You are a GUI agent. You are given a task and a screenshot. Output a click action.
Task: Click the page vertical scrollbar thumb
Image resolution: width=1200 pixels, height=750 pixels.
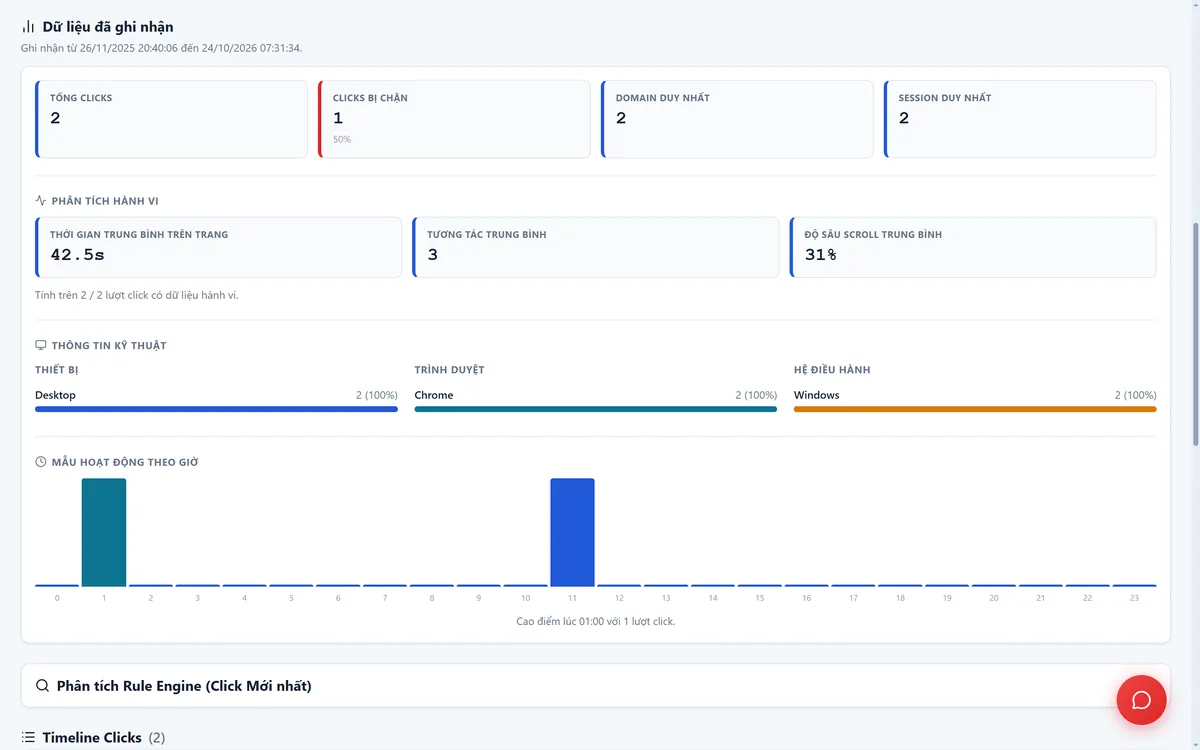tap(1195, 335)
